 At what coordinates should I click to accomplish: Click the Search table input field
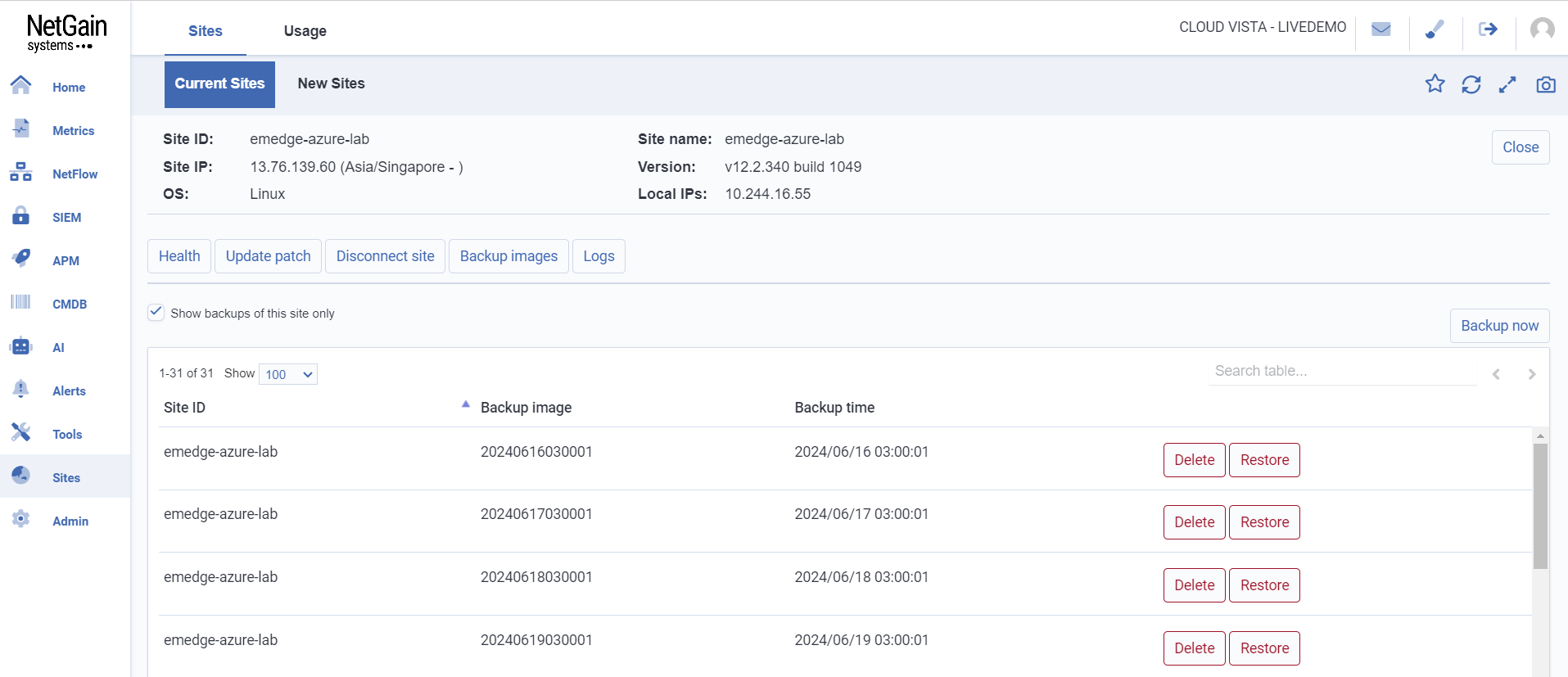tap(1343, 371)
